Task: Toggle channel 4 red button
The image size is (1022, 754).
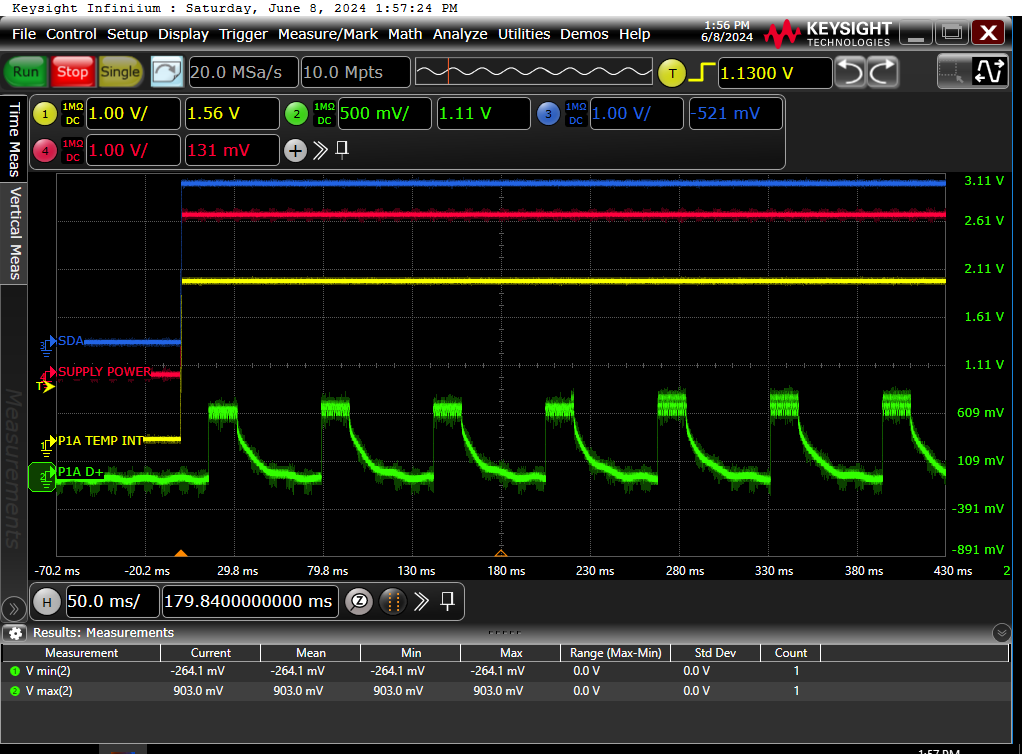Action: [45, 150]
